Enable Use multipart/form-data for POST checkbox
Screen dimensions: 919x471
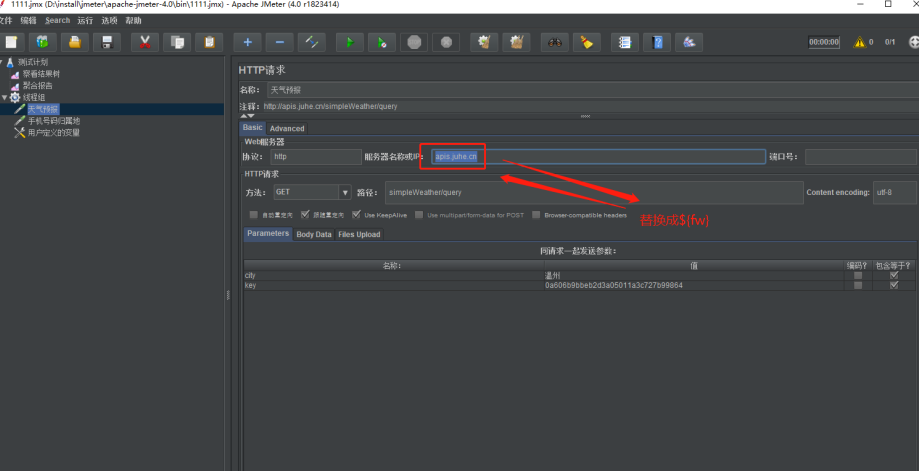click(419, 215)
